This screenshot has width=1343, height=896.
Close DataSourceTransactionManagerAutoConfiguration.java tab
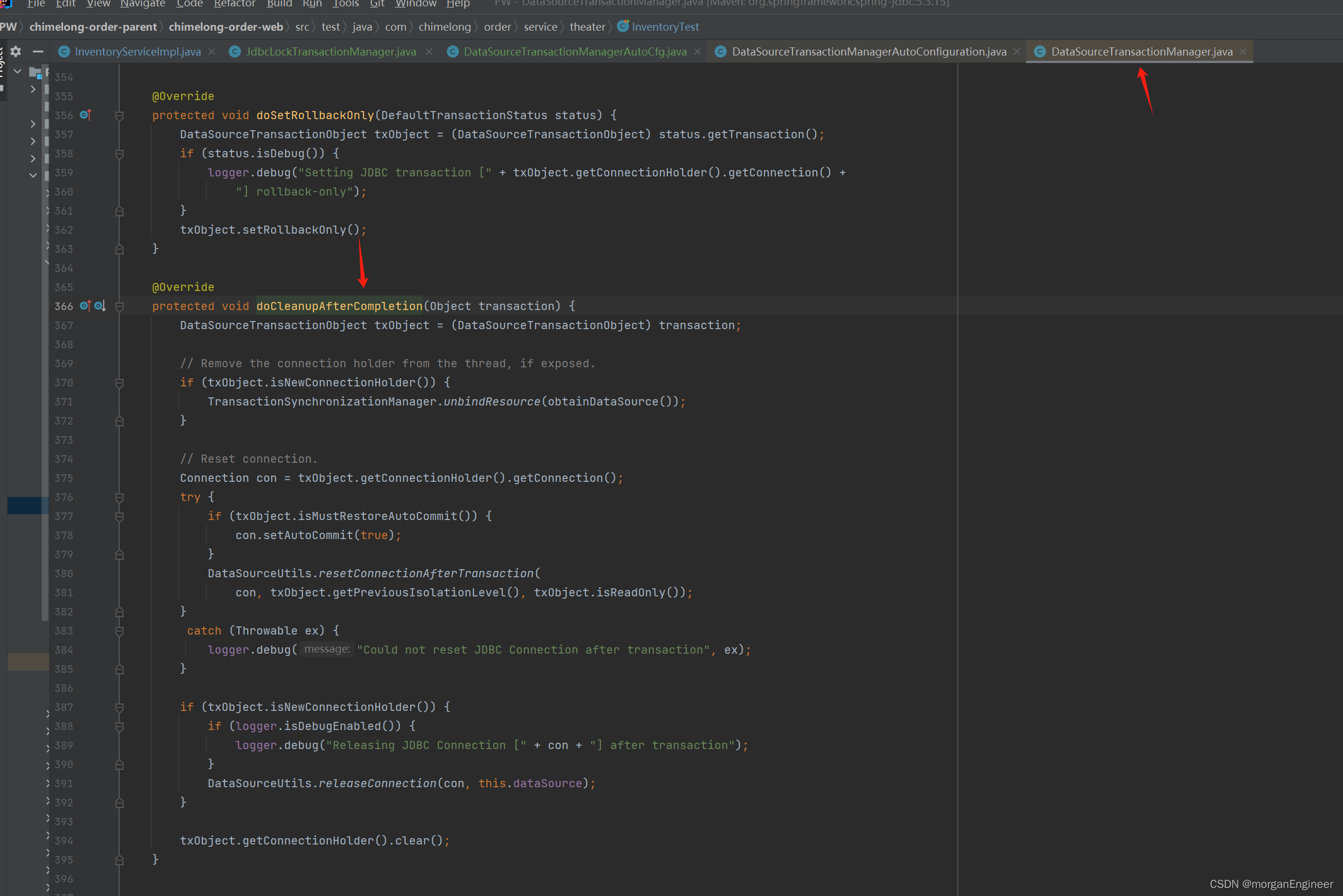point(1017,52)
